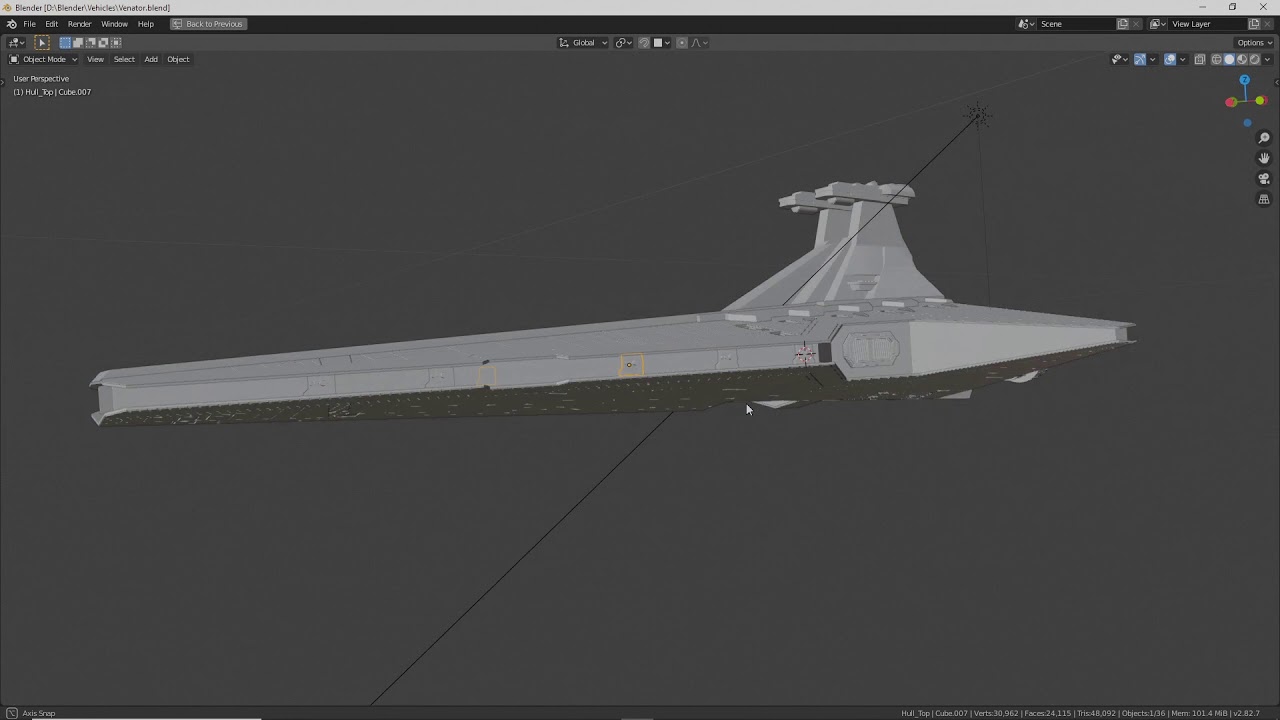Viewport: 1280px width, 720px height.
Task: Open the Render menu
Action: 79,24
